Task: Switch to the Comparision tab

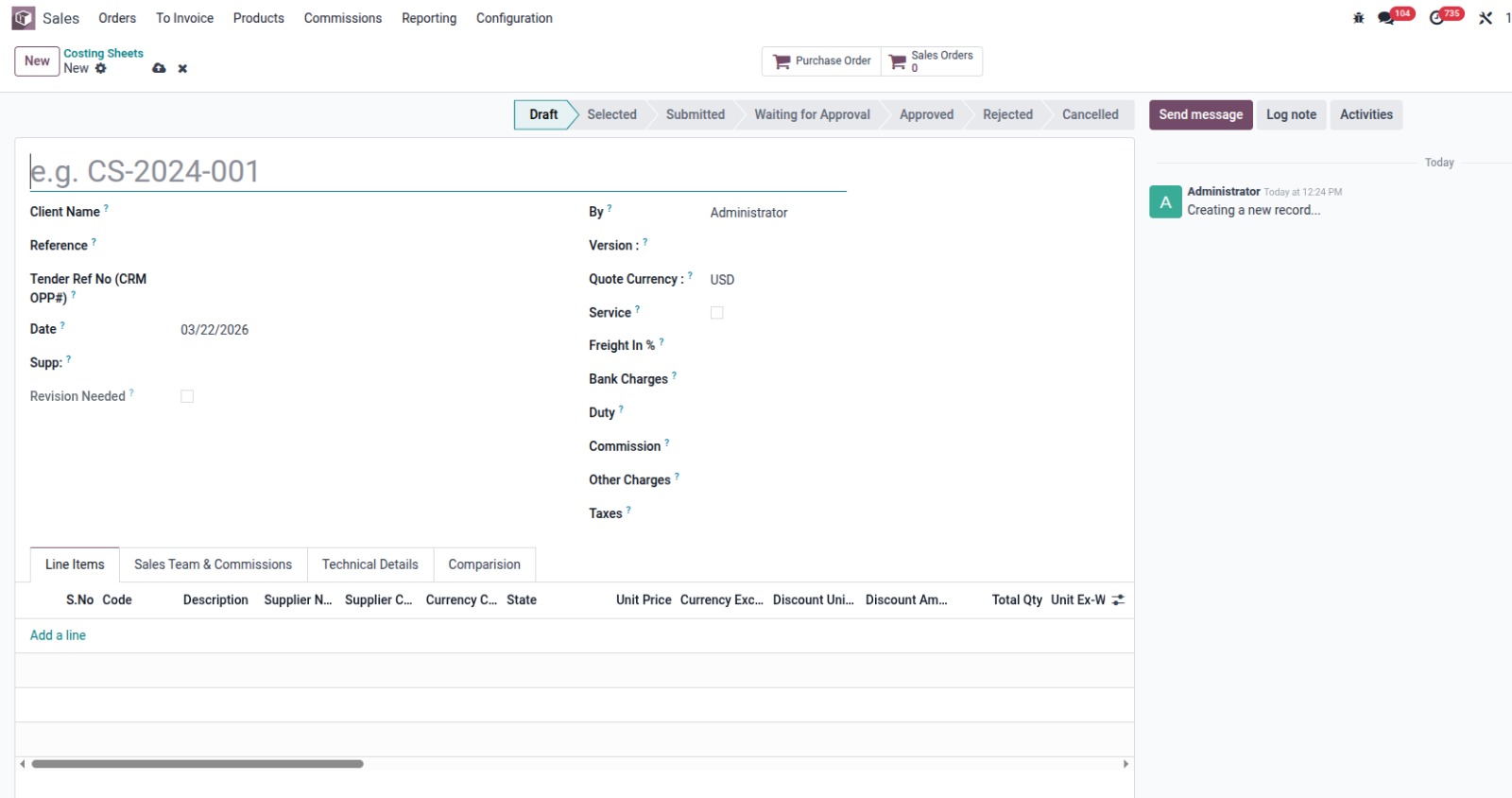Action: pyautogui.click(x=484, y=564)
